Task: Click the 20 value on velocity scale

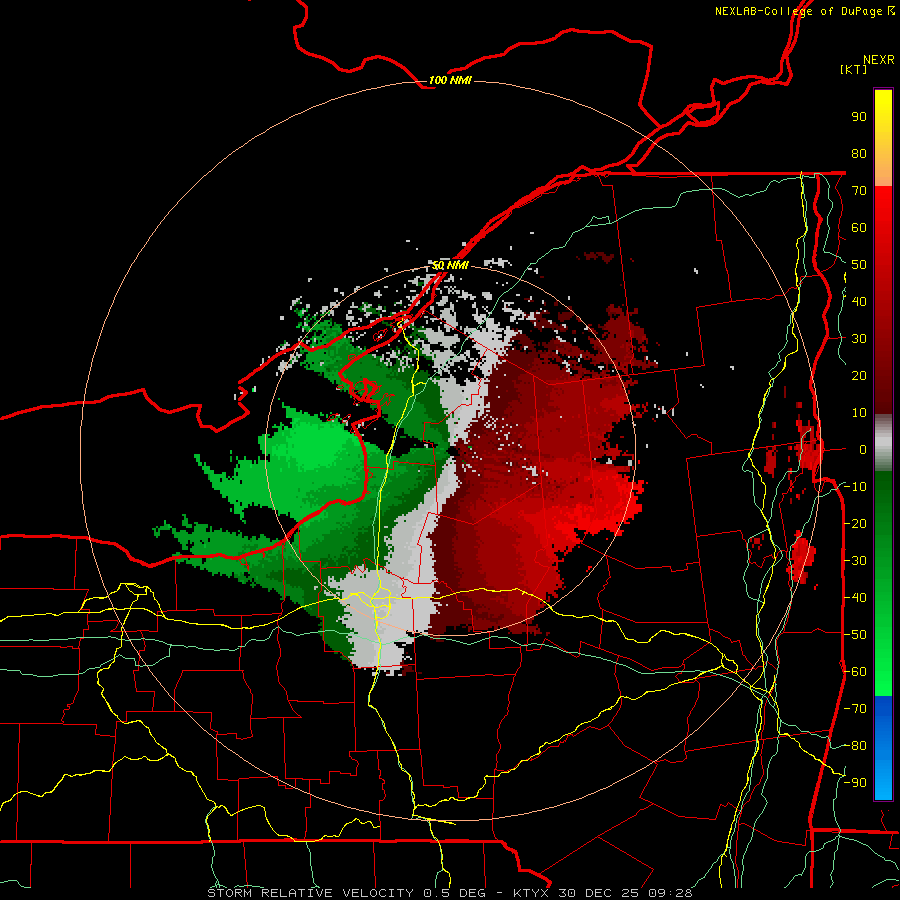Action: [859, 375]
